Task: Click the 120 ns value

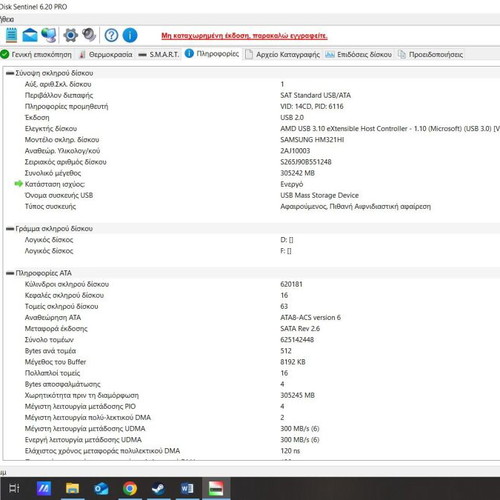Action: coord(290,451)
